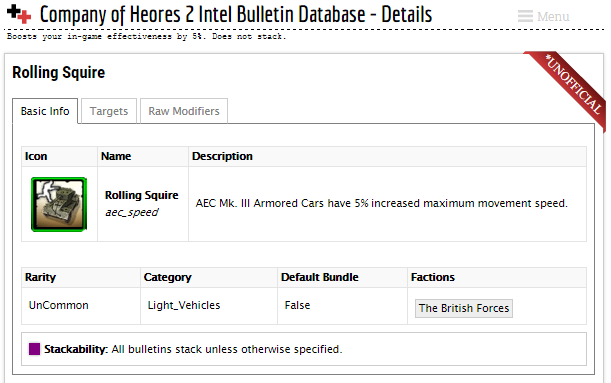The width and height of the screenshot is (611, 383).
Task: Click the Default Bundle False value
Action: (297, 305)
